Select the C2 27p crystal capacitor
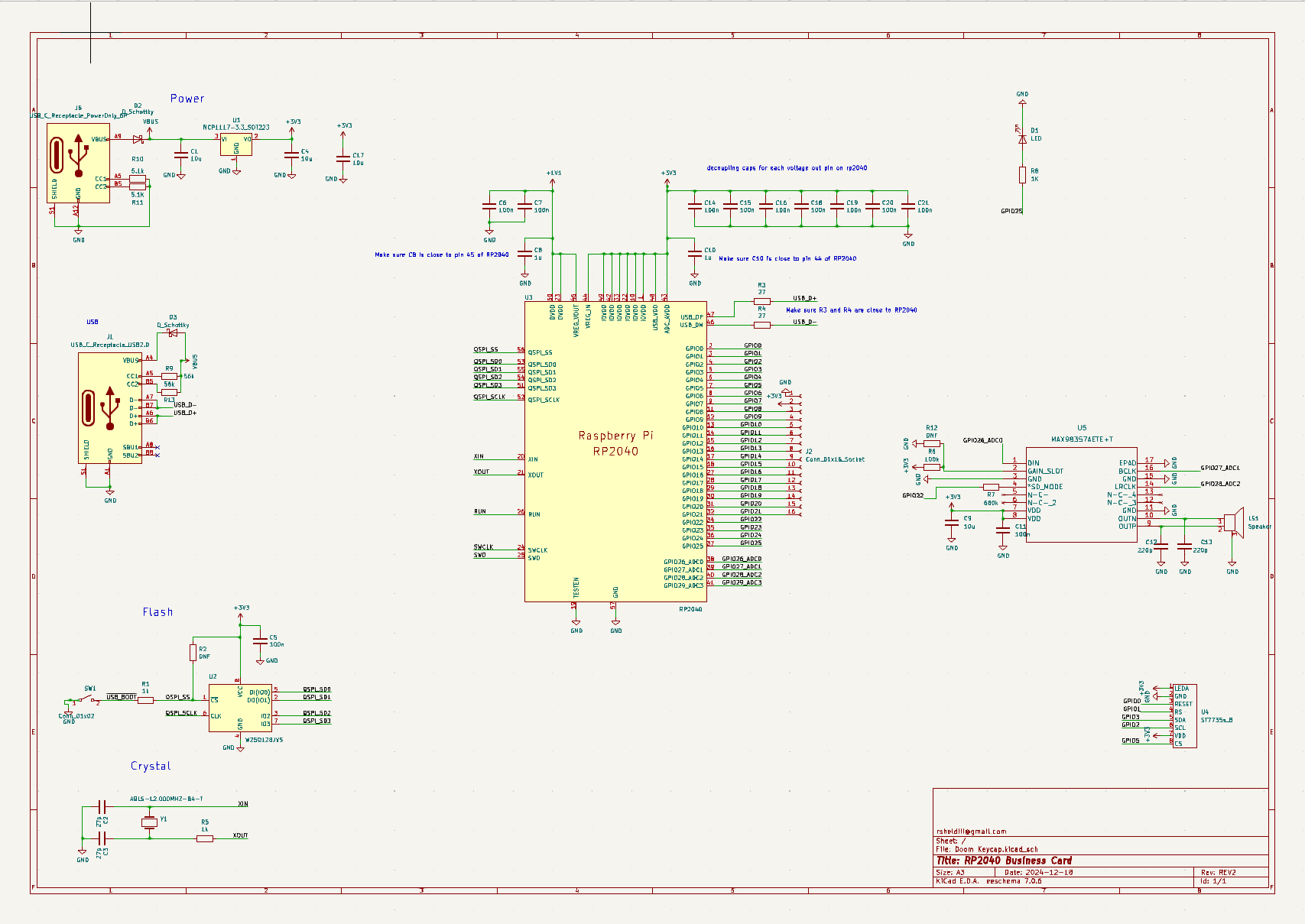Screen dimensions: 1305x924 pos(102,806)
